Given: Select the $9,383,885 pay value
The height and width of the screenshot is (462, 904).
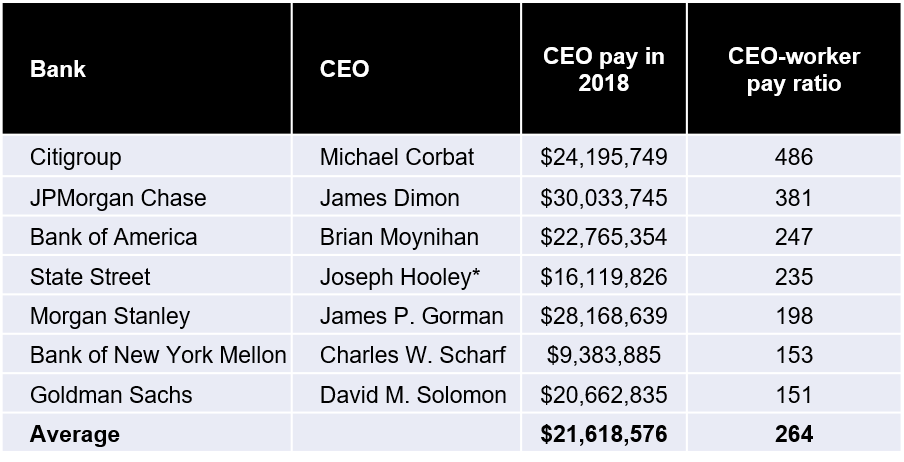Looking at the screenshot, I should click(603, 355).
